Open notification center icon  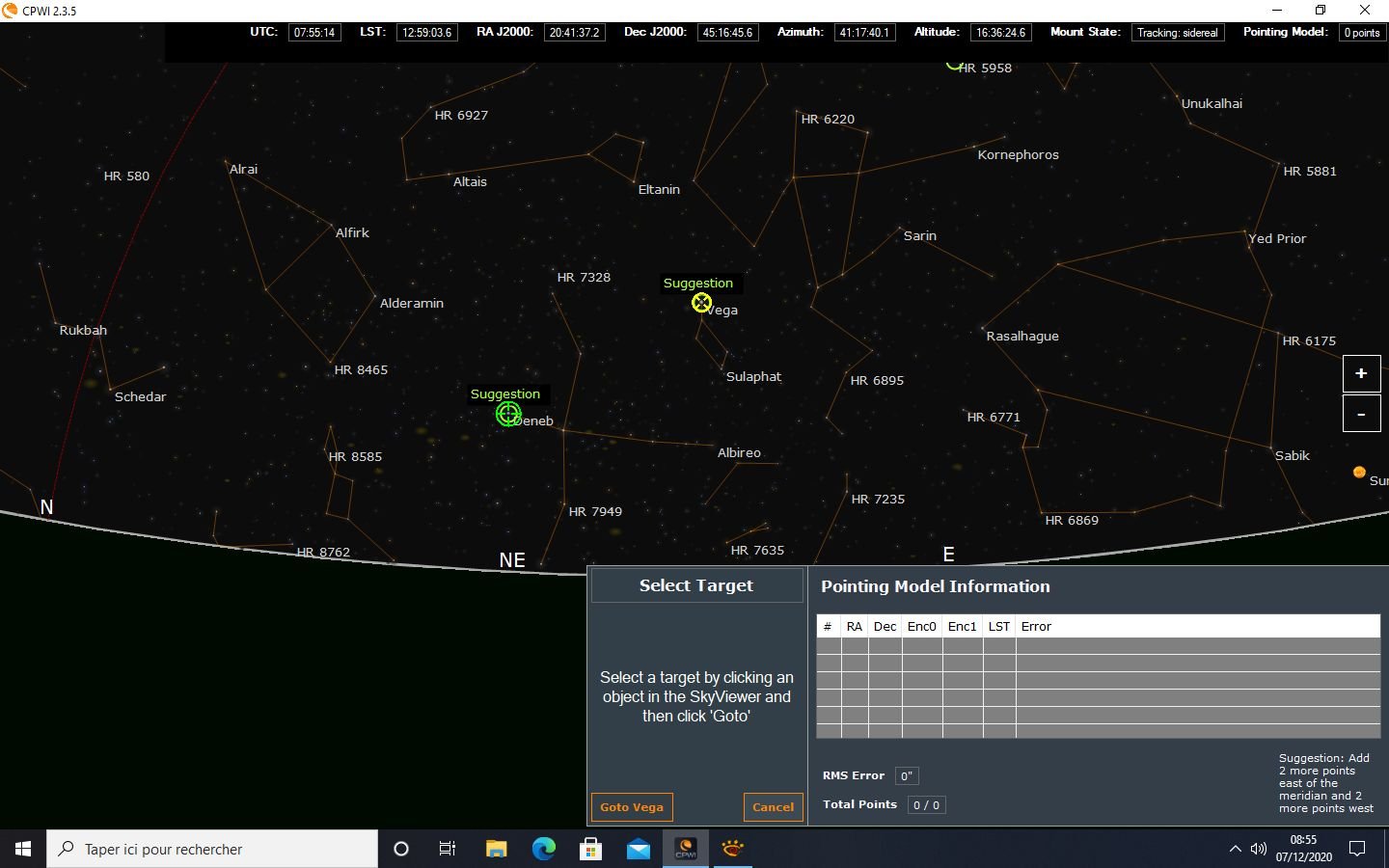click(x=1357, y=849)
